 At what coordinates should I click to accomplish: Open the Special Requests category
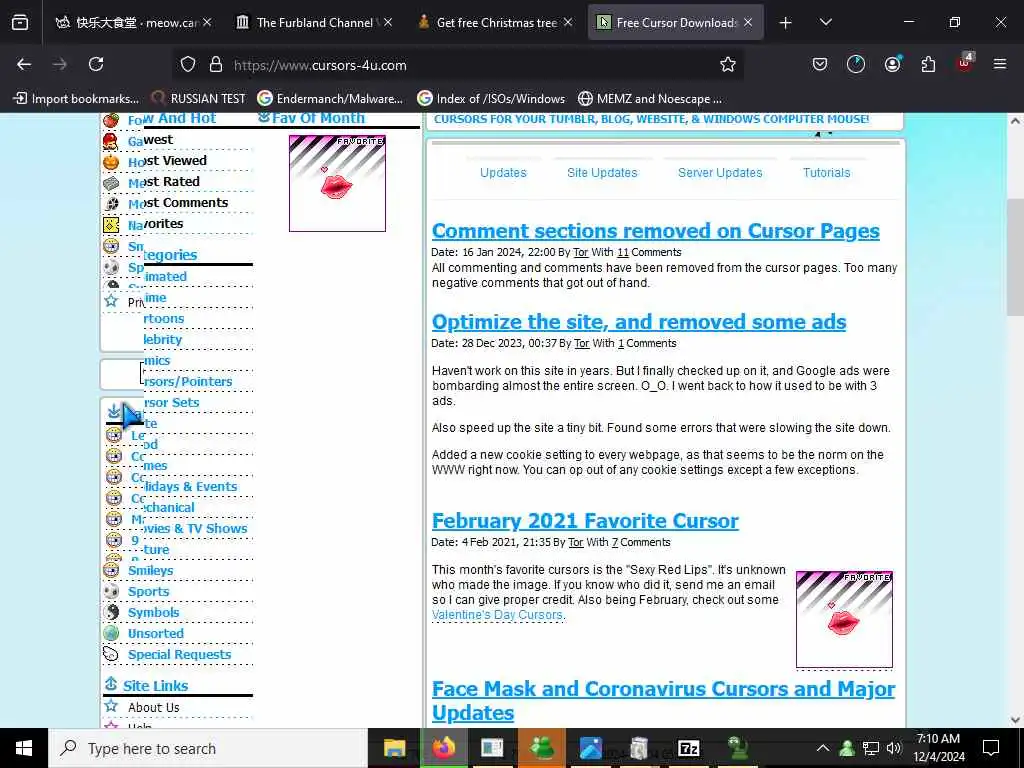180,654
